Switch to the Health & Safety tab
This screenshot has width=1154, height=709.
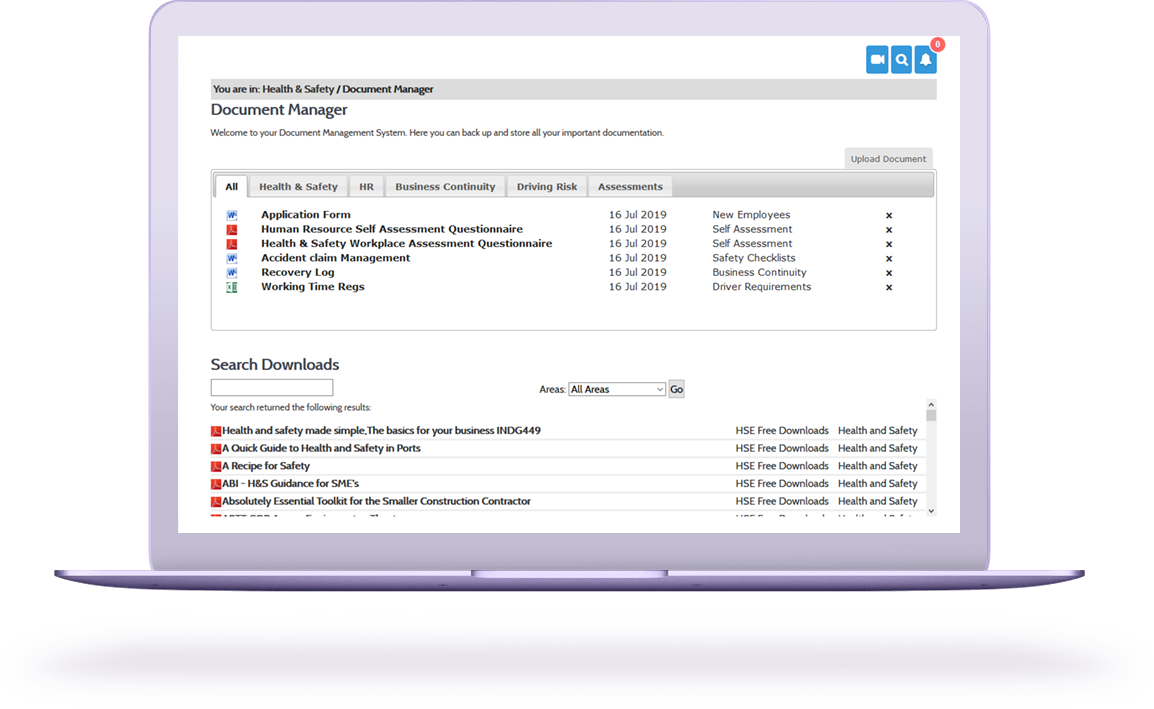click(x=298, y=187)
